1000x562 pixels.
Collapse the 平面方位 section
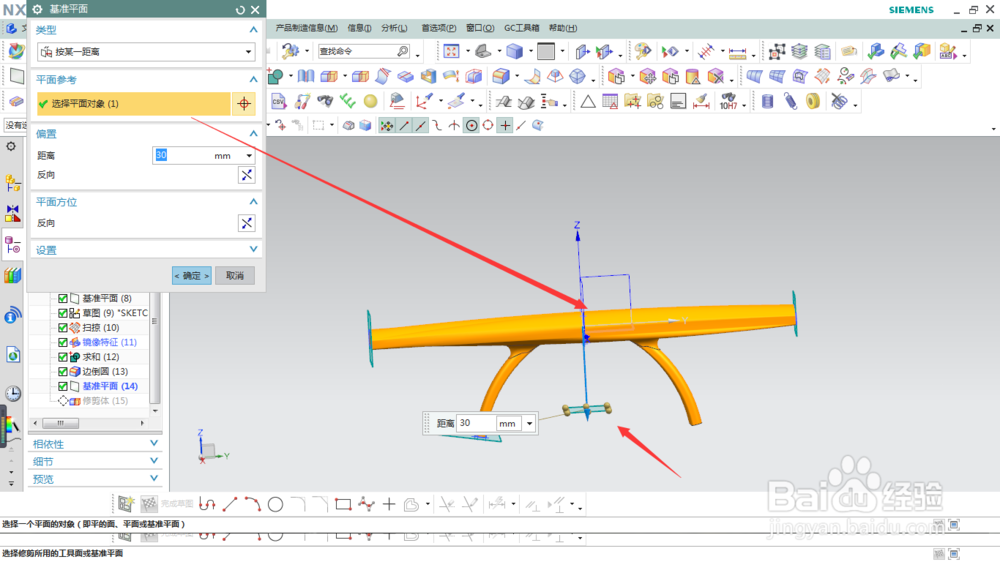[253, 202]
